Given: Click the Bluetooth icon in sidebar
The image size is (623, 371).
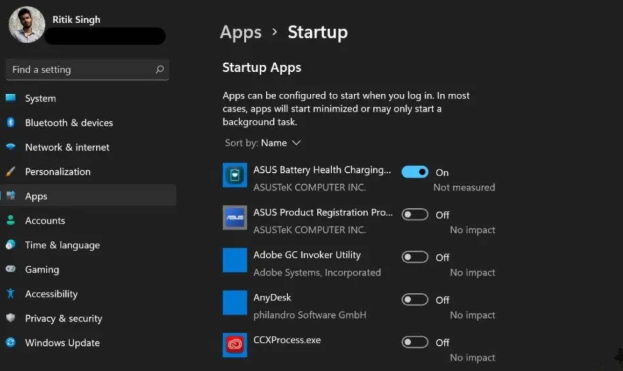Looking at the screenshot, I should pyautogui.click(x=11, y=122).
